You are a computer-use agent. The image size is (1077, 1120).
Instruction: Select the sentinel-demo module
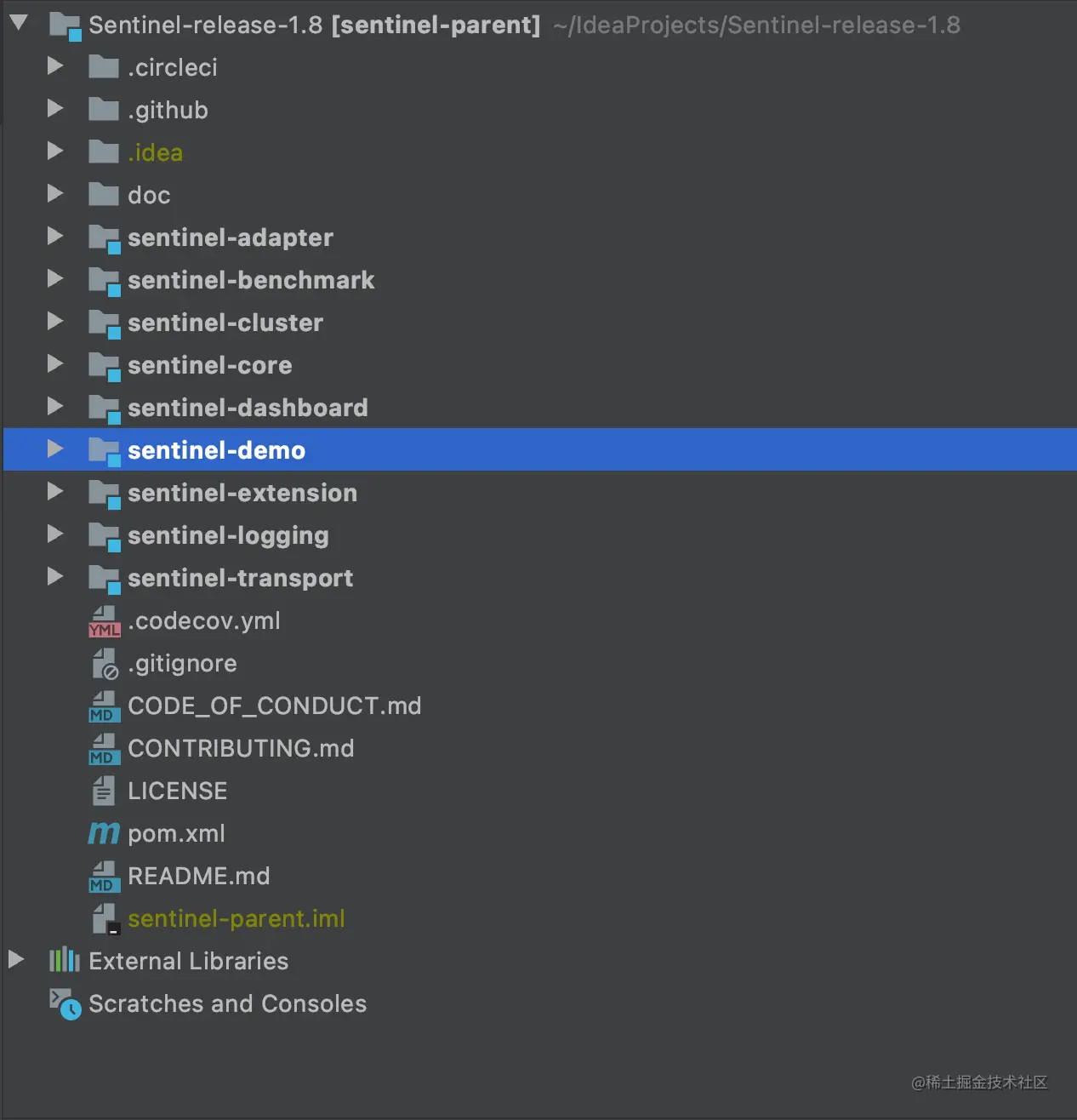[215, 450]
